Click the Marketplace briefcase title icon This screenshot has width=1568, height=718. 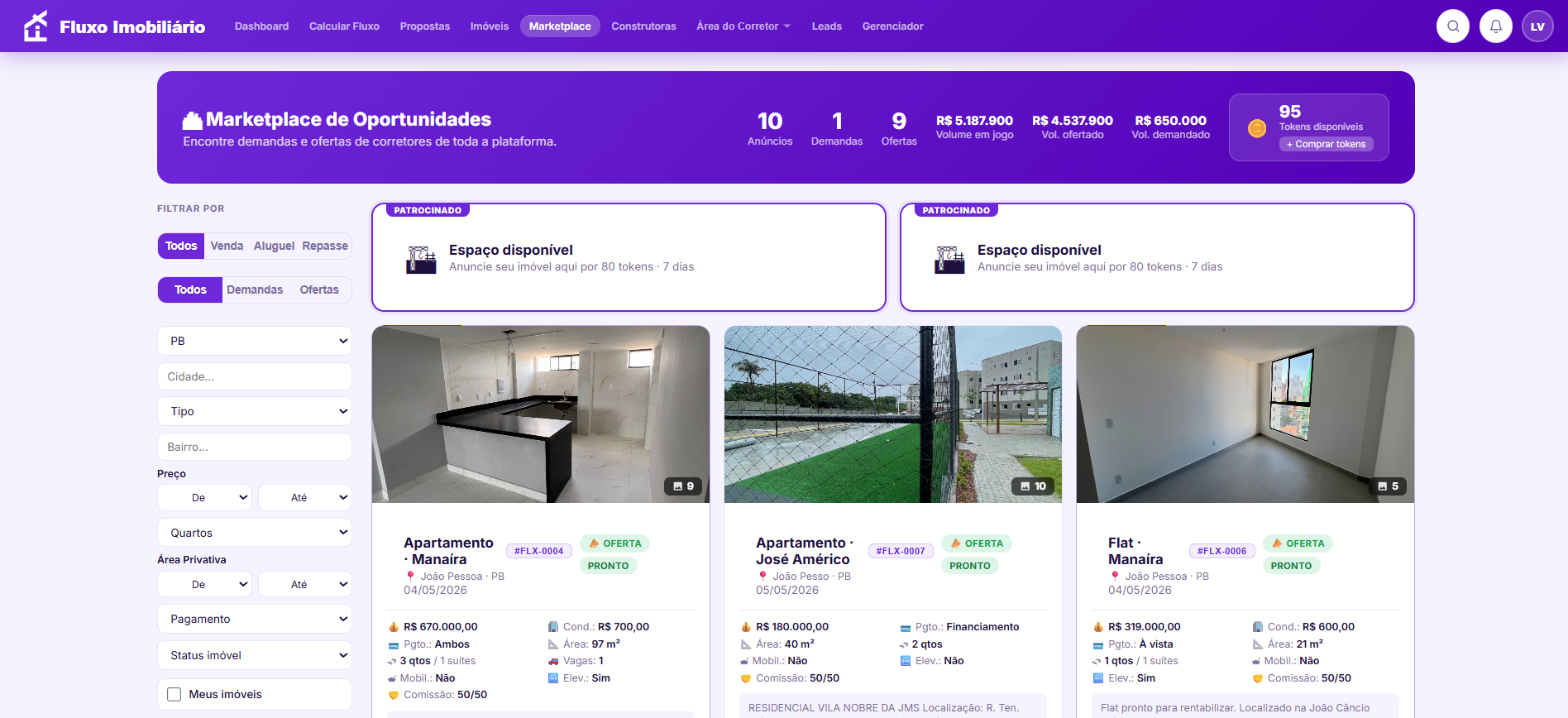[193, 121]
